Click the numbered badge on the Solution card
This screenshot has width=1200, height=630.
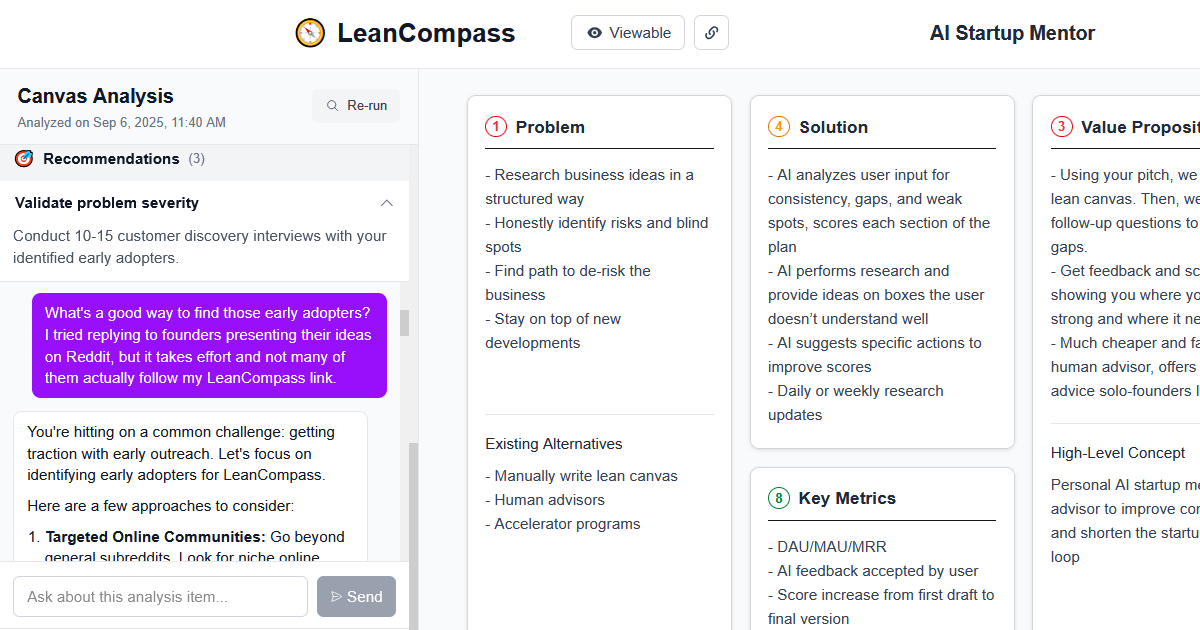(778, 127)
